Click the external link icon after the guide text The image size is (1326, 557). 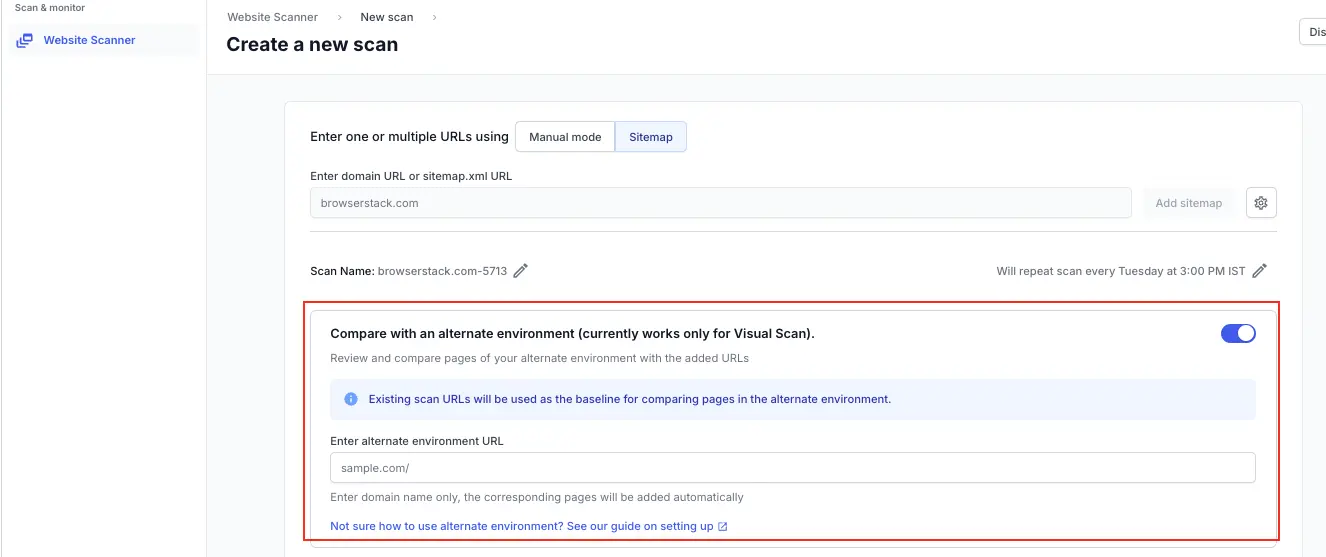click(x=723, y=527)
